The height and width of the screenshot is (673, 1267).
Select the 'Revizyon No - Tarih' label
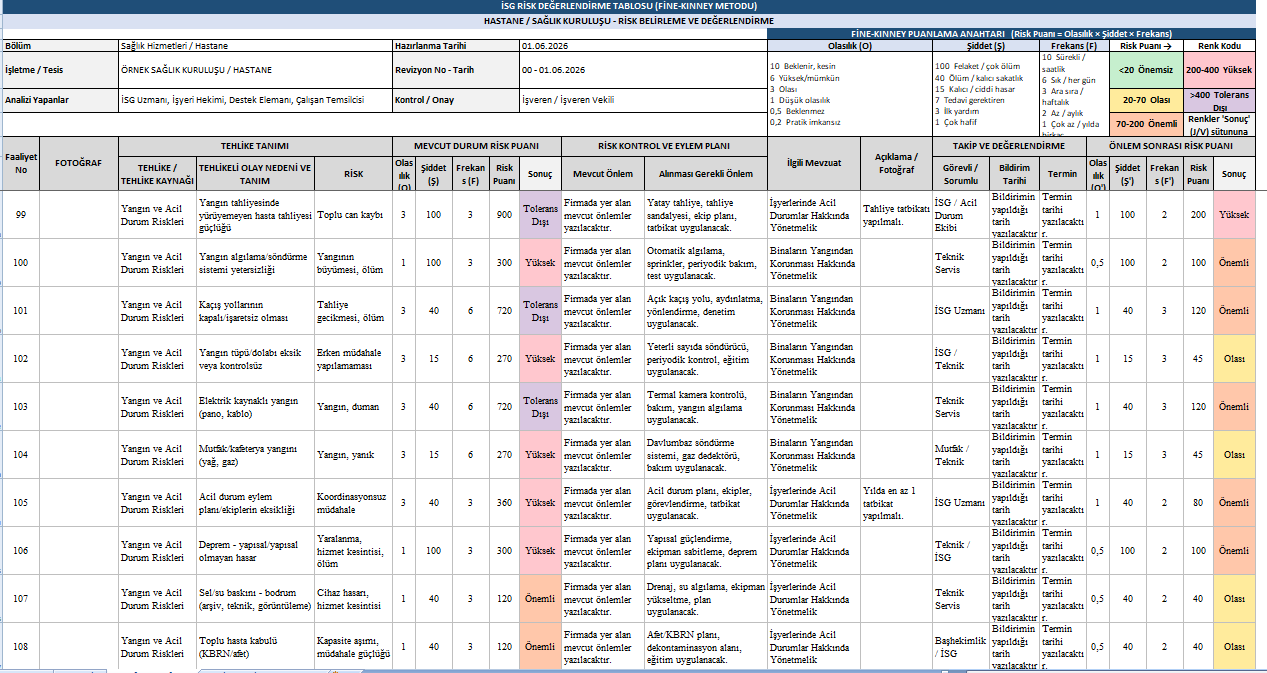point(455,70)
